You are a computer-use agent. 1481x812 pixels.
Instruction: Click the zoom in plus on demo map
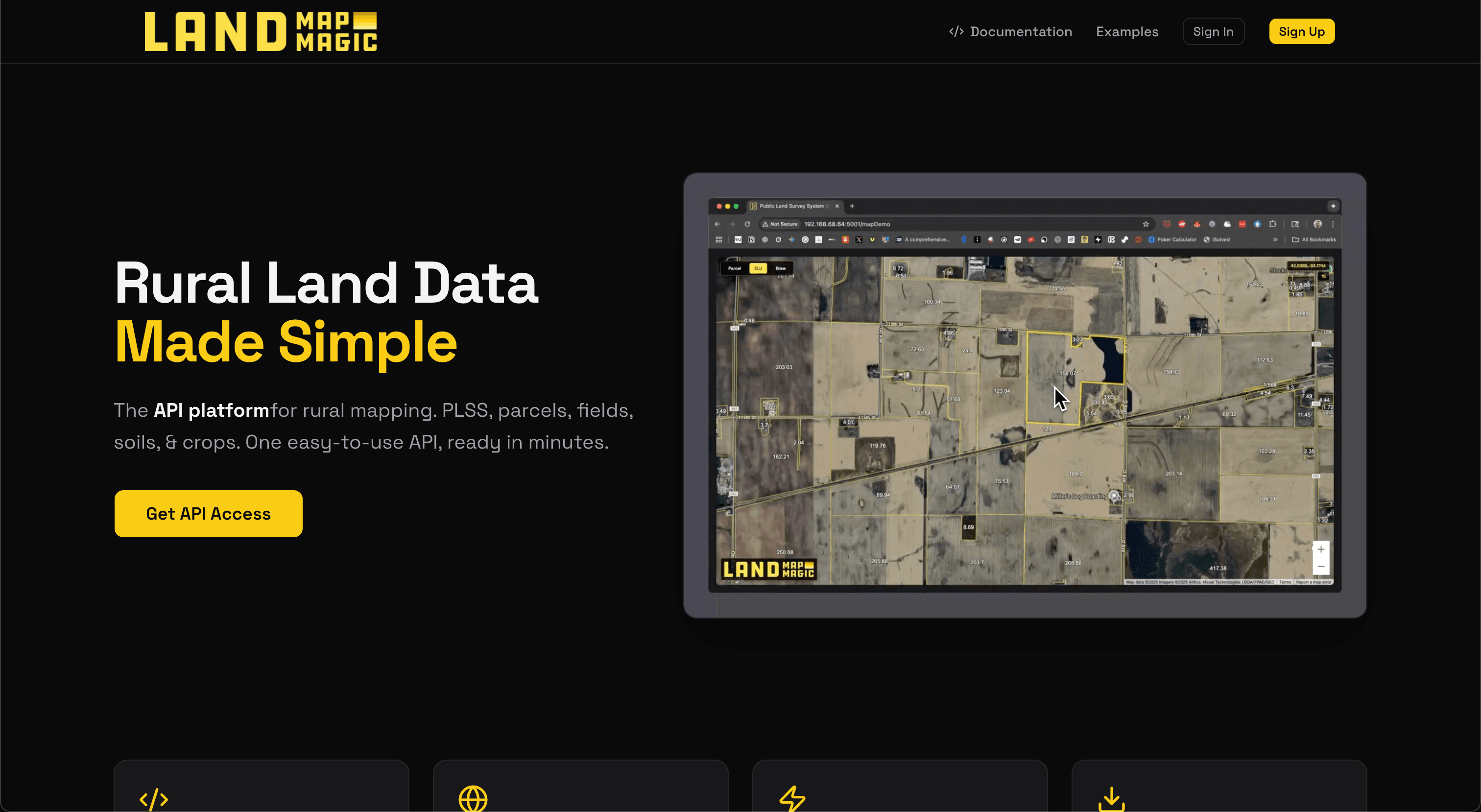1321,549
